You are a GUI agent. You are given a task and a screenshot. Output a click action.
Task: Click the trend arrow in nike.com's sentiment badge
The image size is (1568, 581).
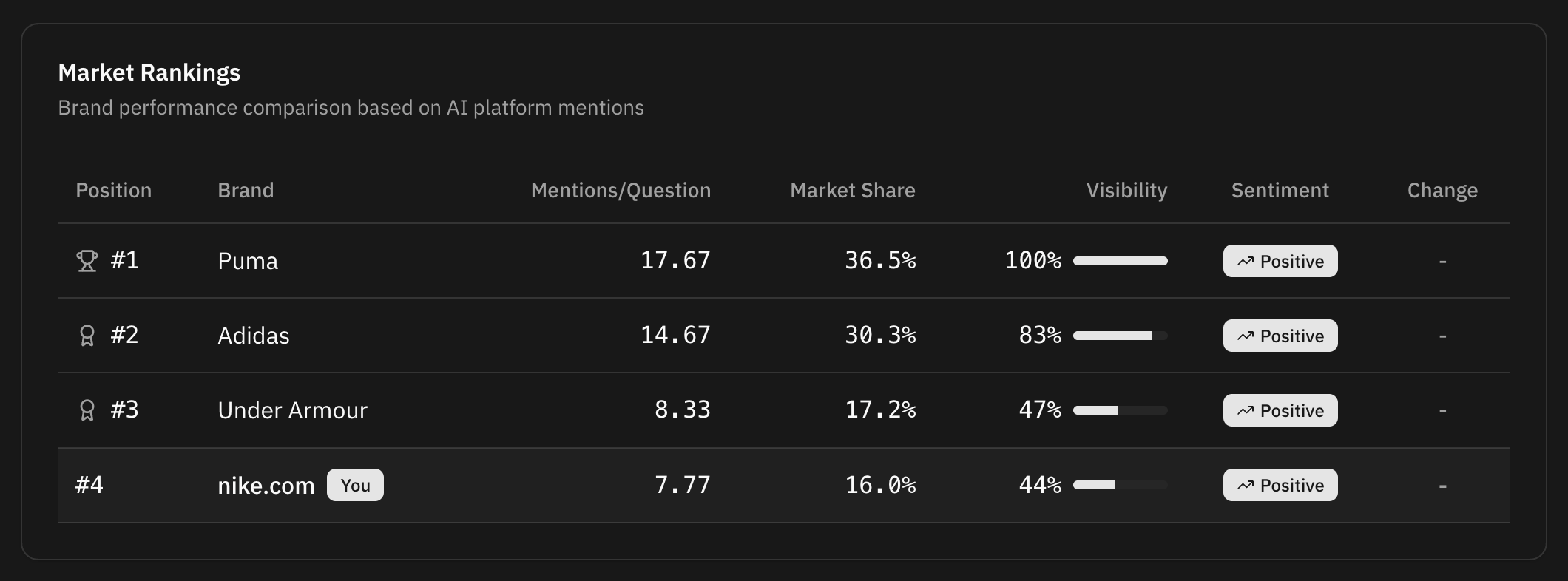point(1246,486)
